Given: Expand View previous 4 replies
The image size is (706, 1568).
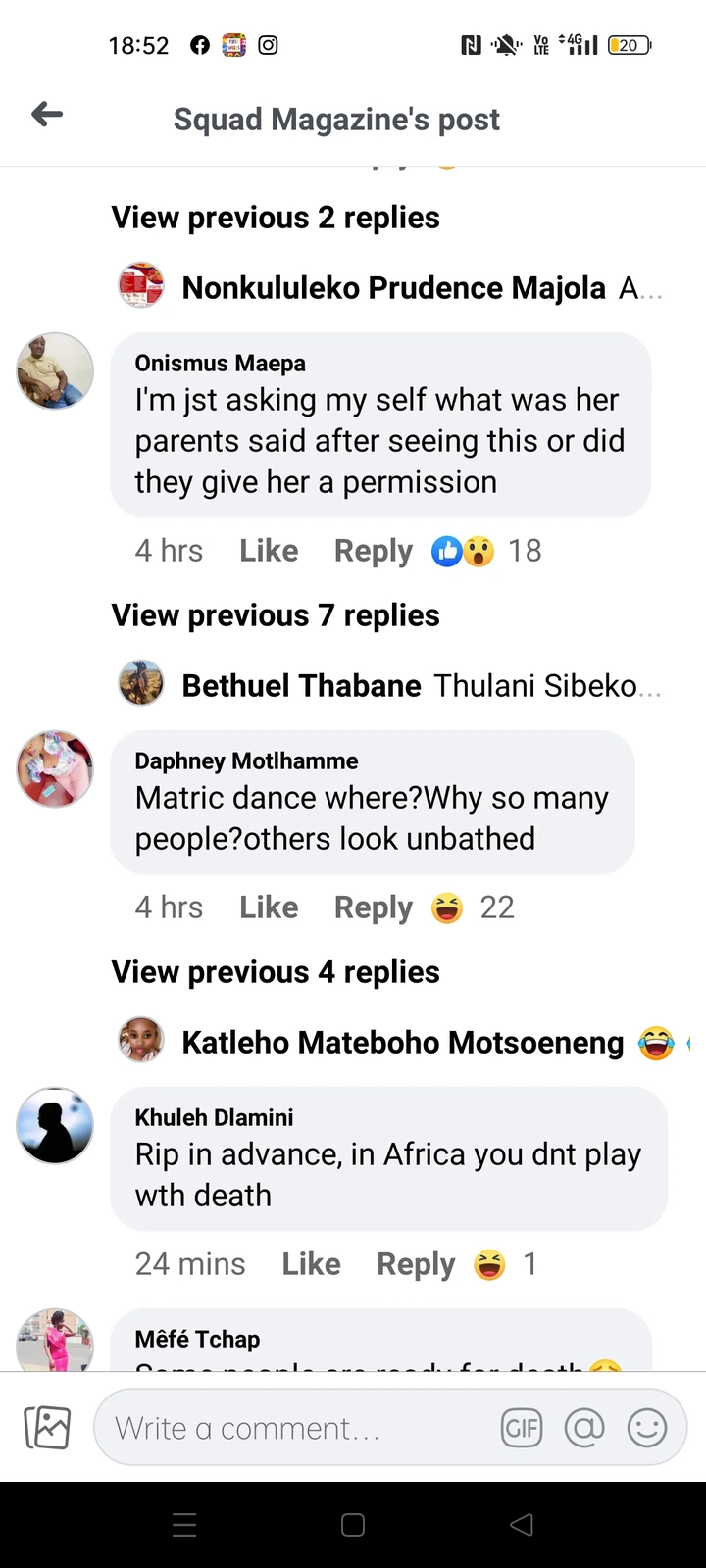Looking at the screenshot, I should click(x=276, y=972).
